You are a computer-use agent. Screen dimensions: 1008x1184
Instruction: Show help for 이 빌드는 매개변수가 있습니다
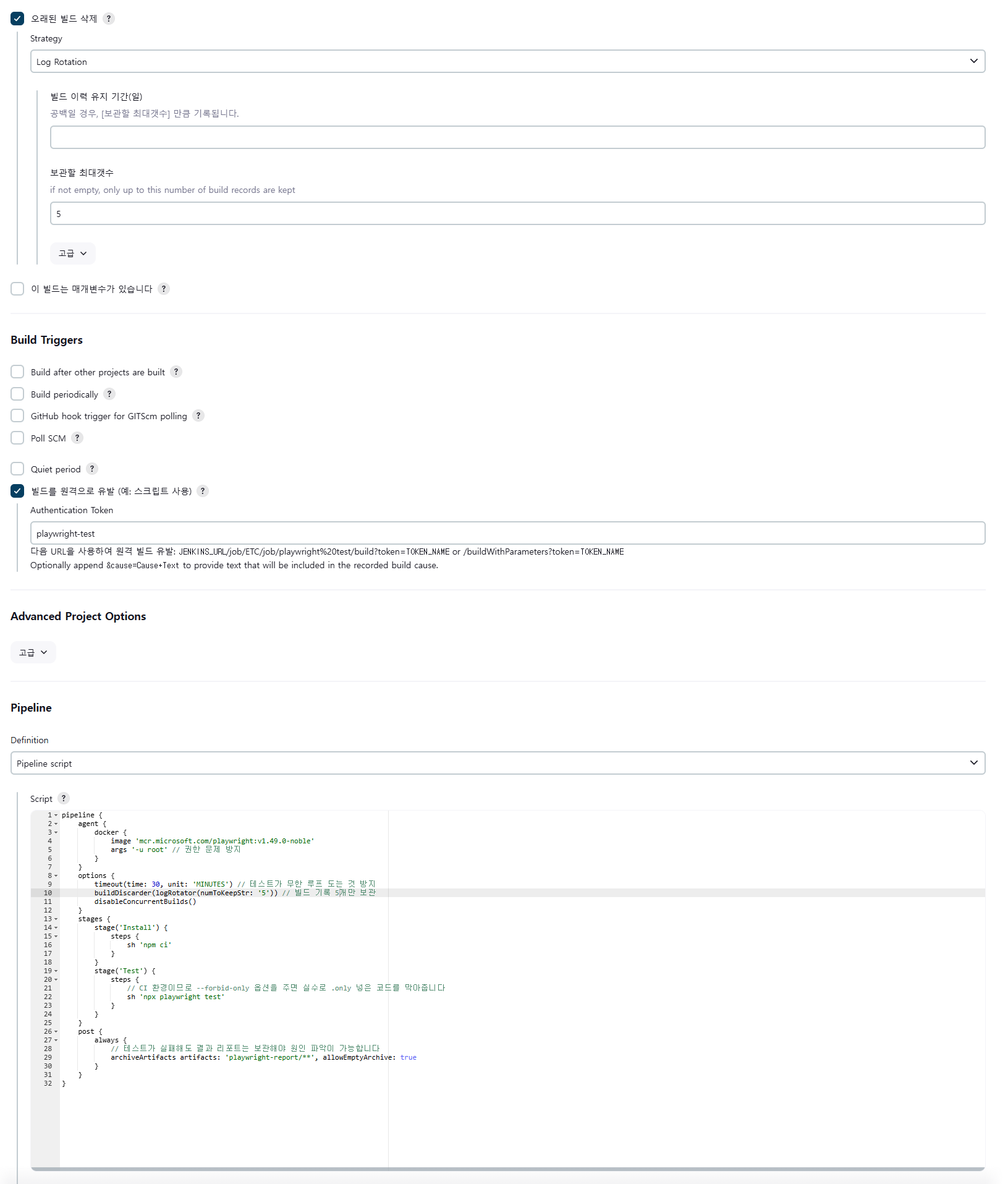(164, 289)
